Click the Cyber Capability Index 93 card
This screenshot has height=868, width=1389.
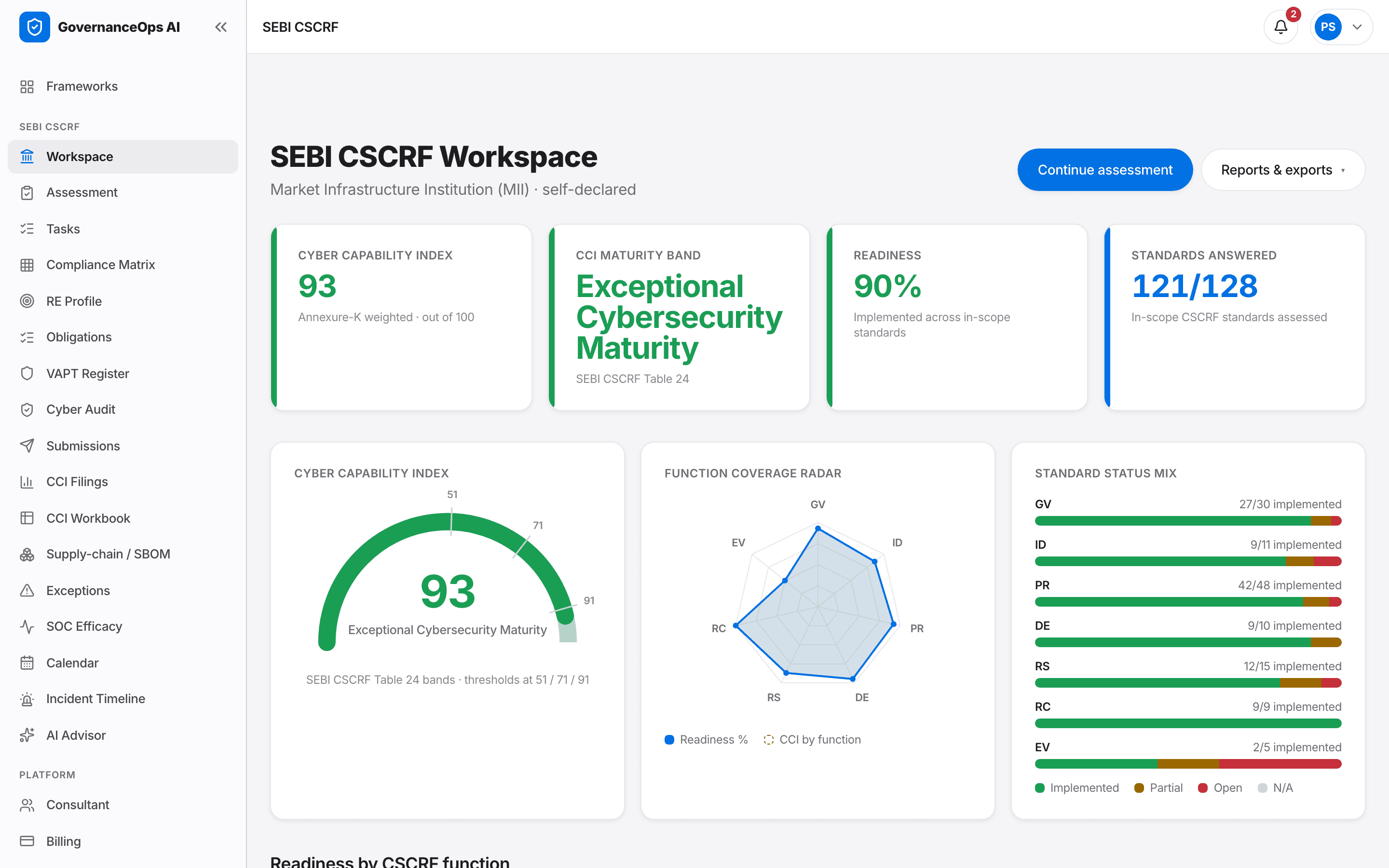(x=401, y=317)
